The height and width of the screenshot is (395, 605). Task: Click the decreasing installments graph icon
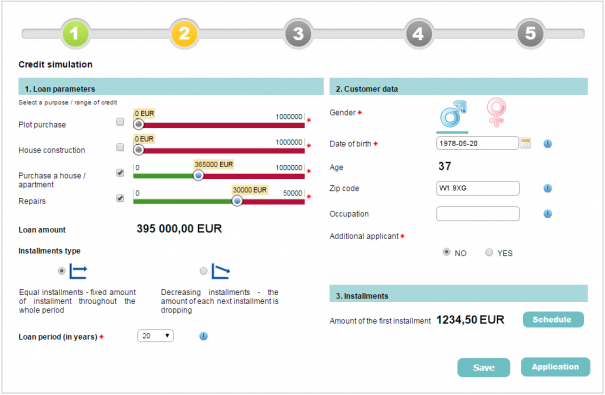(x=221, y=271)
